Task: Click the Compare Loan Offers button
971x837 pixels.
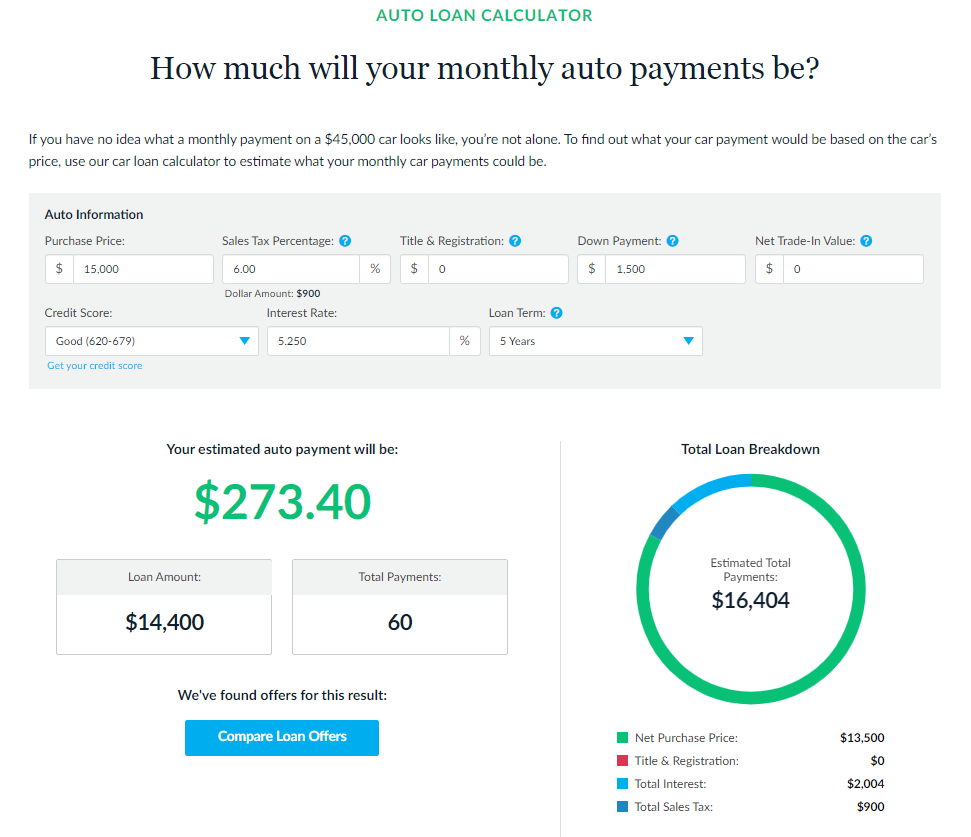Action: (x=282, y=737)
